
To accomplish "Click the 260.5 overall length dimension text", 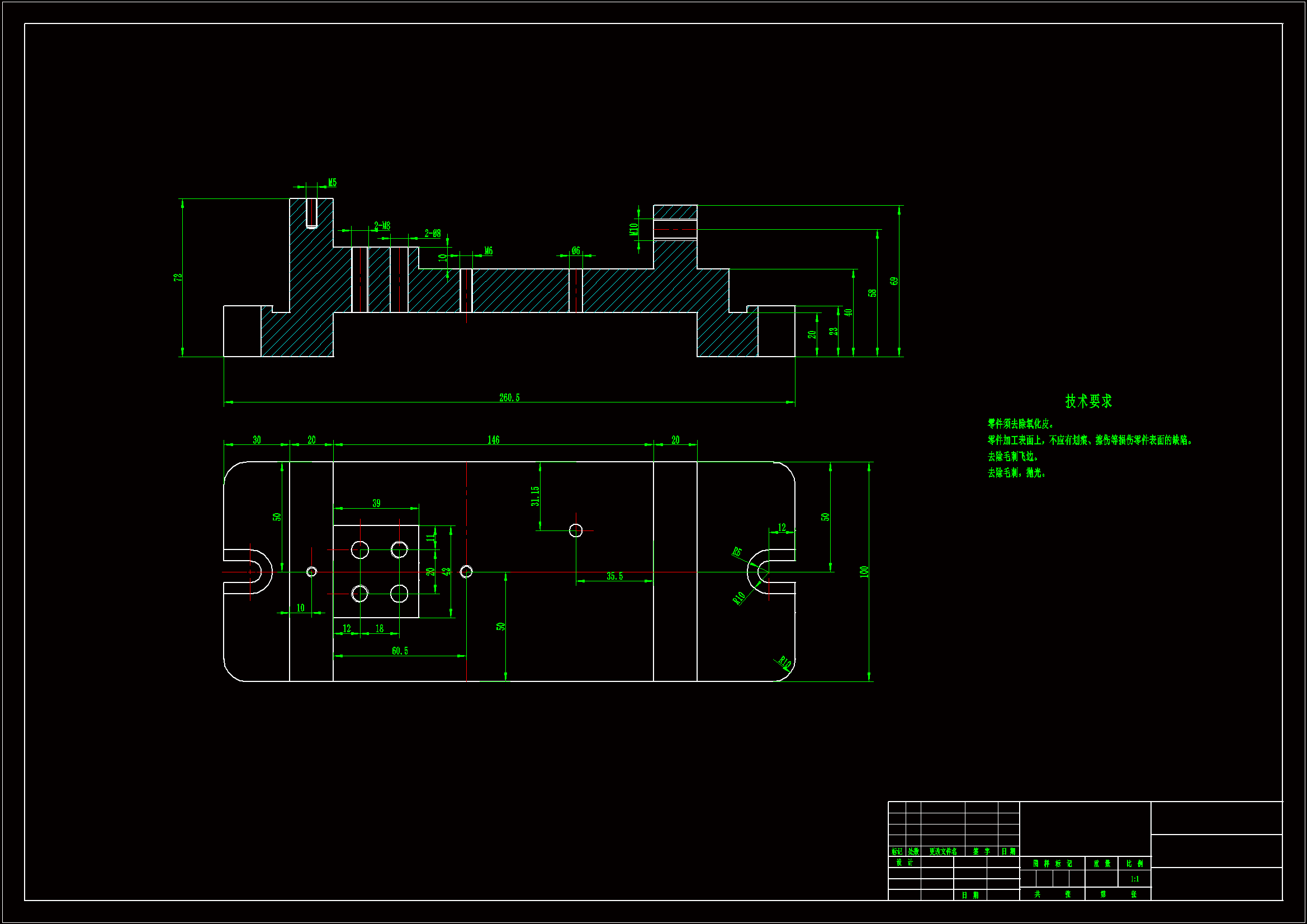I will tap(509, 397).
